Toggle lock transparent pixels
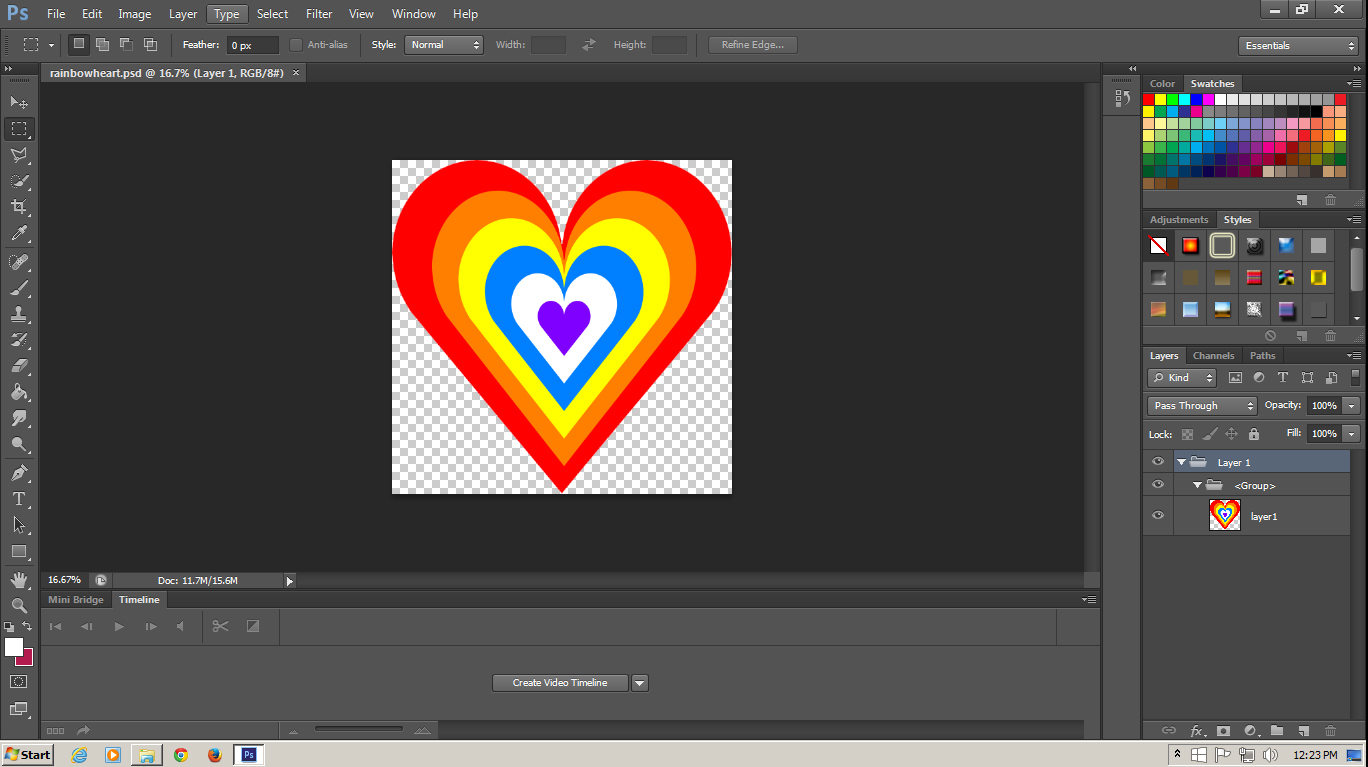This screenshot has height=767, width=1368. click(1188, 433)
